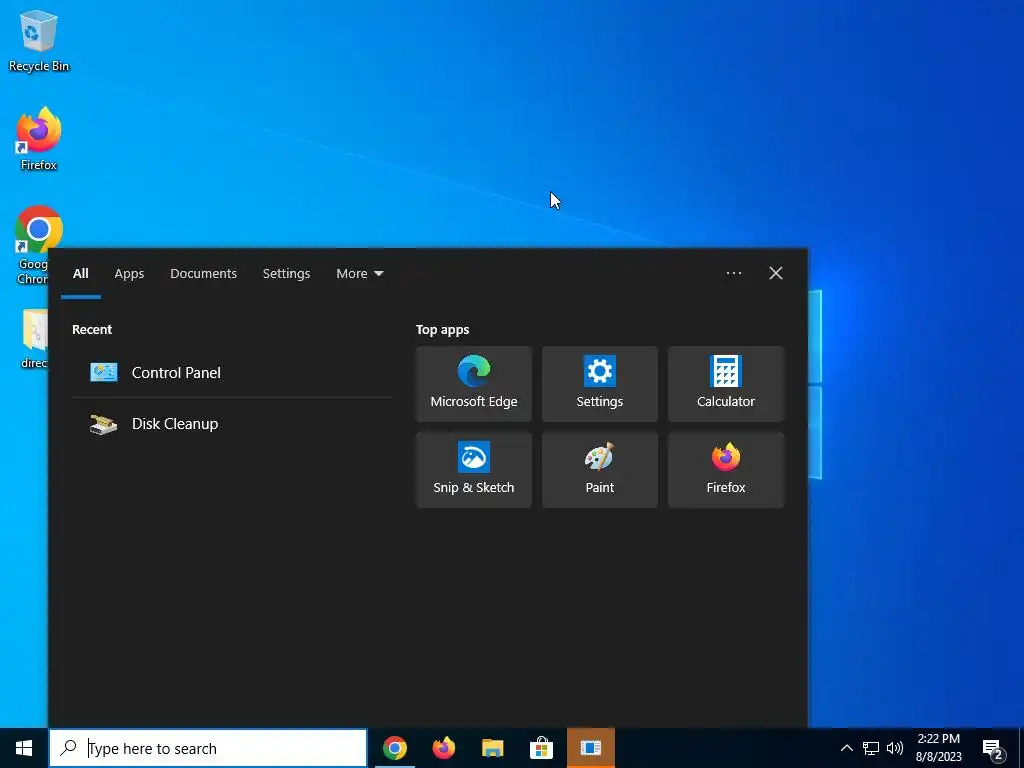Switch to the Apps search tab

coord(129,274)
